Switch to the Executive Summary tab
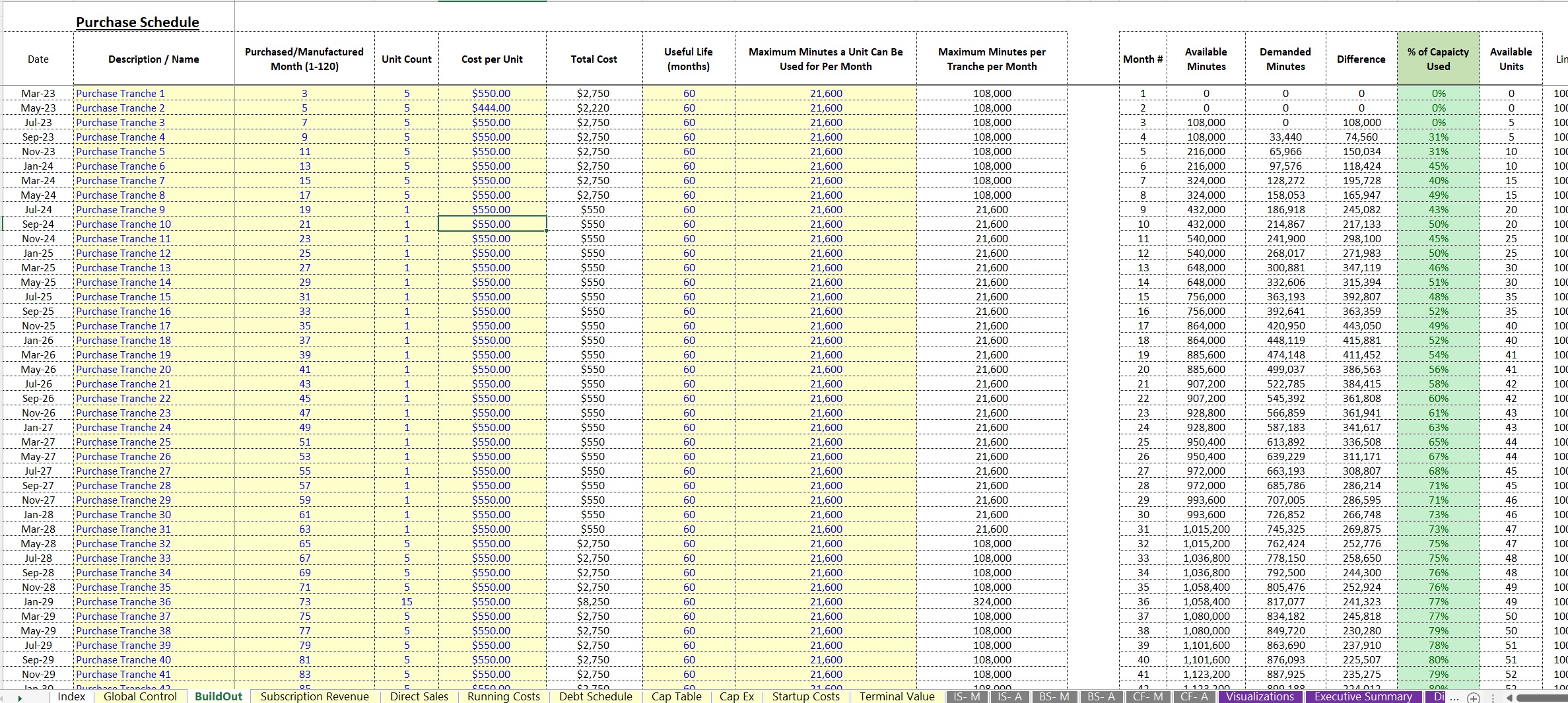Screen dimensions: 1568x703 pyautogui.click(x=1363, y=696)
